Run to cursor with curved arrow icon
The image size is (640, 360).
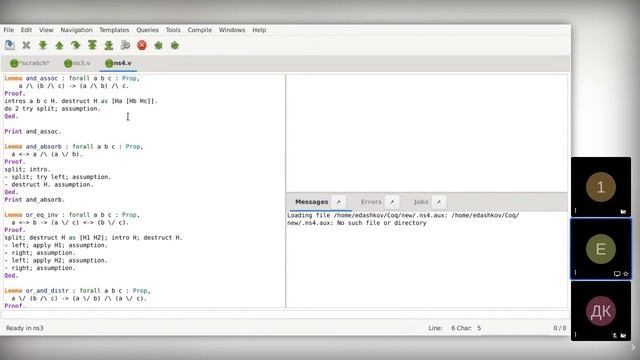[x=76, y=45]
